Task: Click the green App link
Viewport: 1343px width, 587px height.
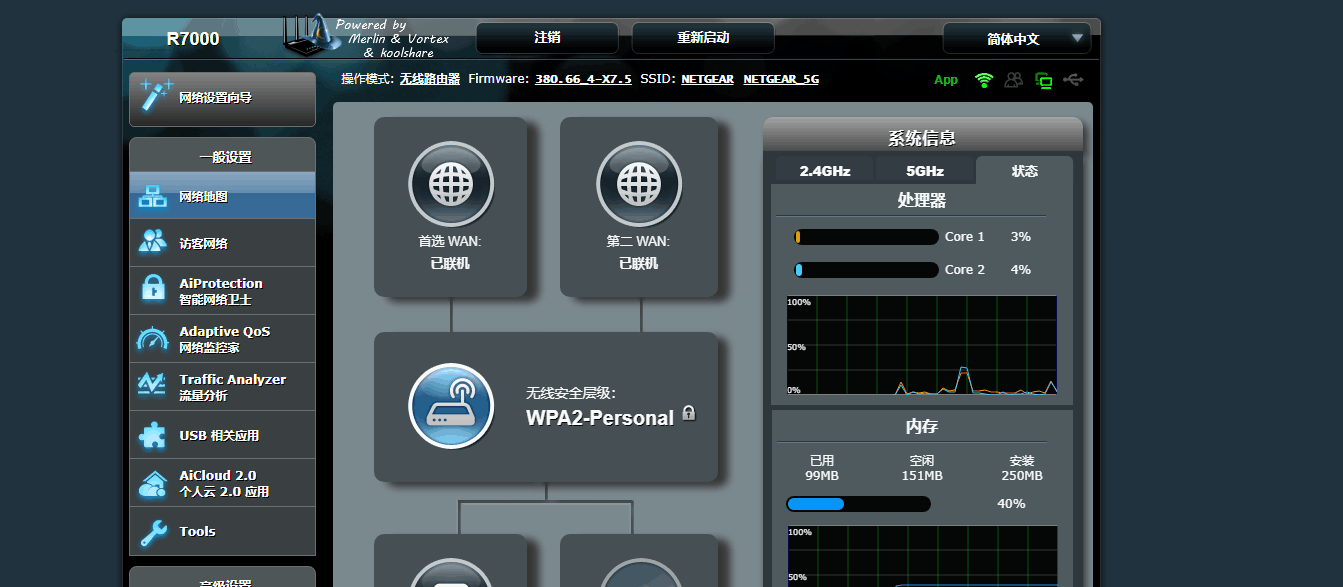Action: 946,80
